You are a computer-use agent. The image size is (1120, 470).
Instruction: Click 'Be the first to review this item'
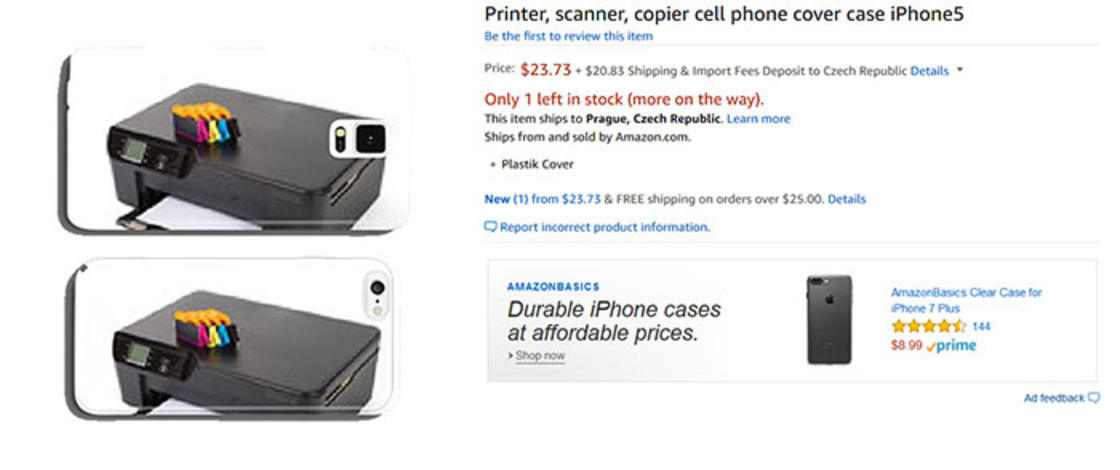click(568, 36)
